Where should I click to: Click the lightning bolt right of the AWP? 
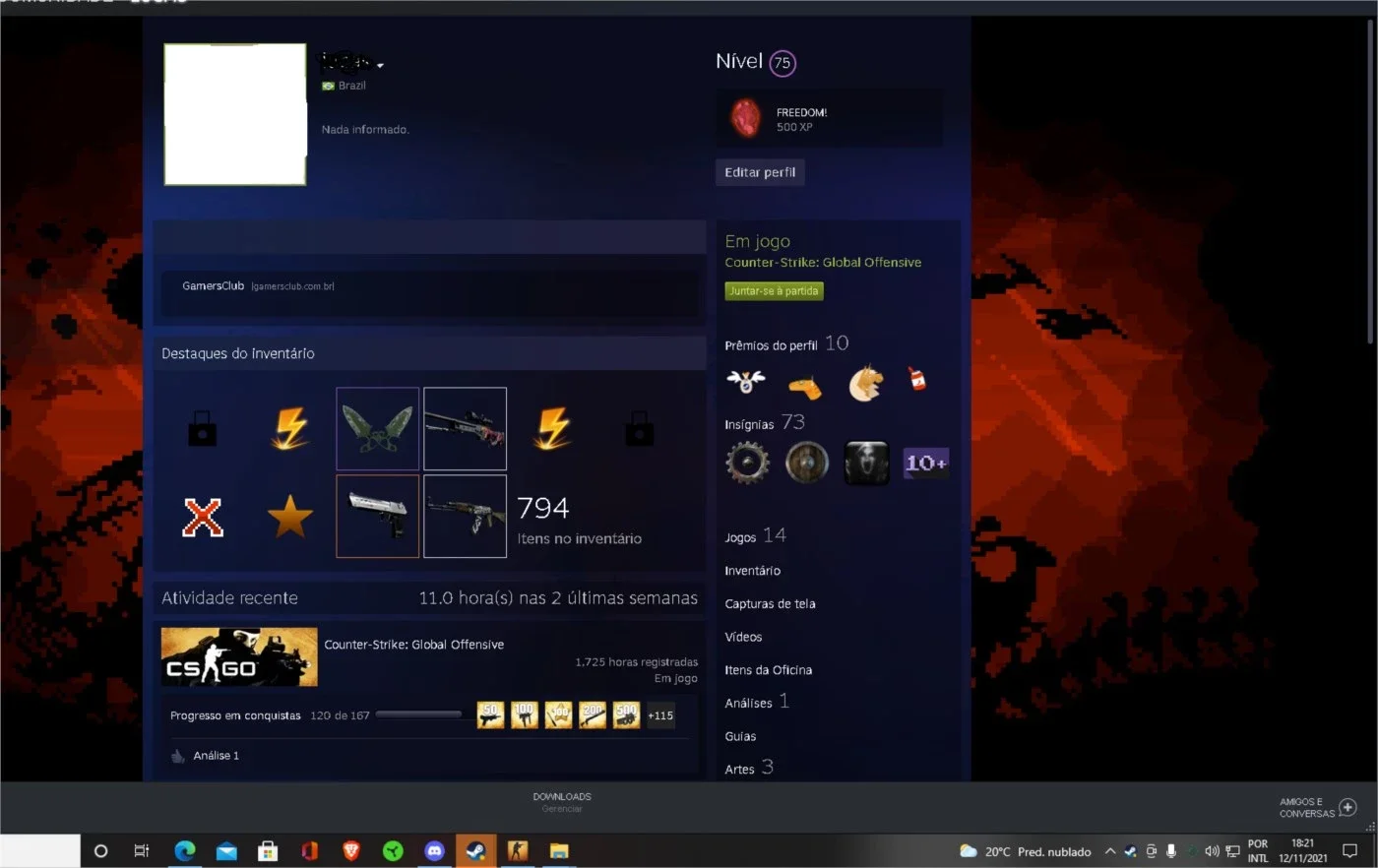[552, 428]
